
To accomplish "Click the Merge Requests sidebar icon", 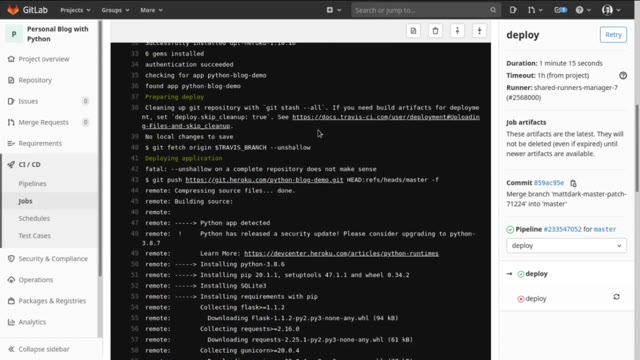I will (11, 122).
